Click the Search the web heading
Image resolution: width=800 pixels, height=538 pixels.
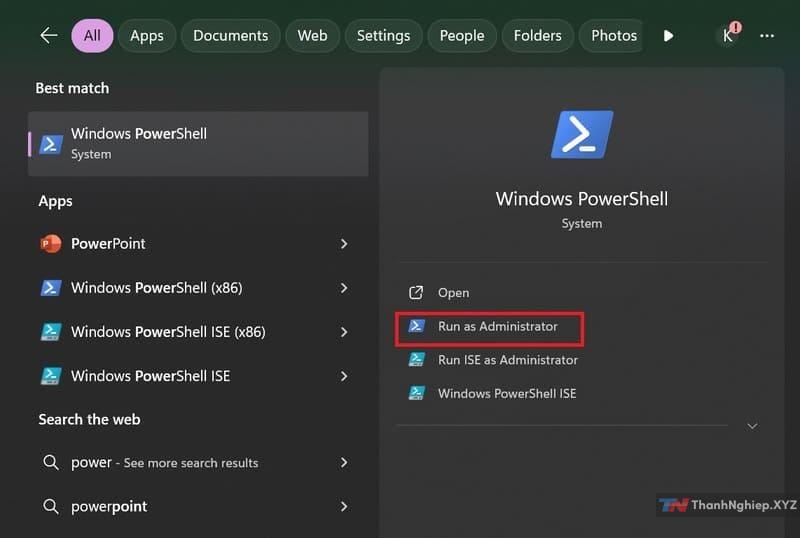89,420
